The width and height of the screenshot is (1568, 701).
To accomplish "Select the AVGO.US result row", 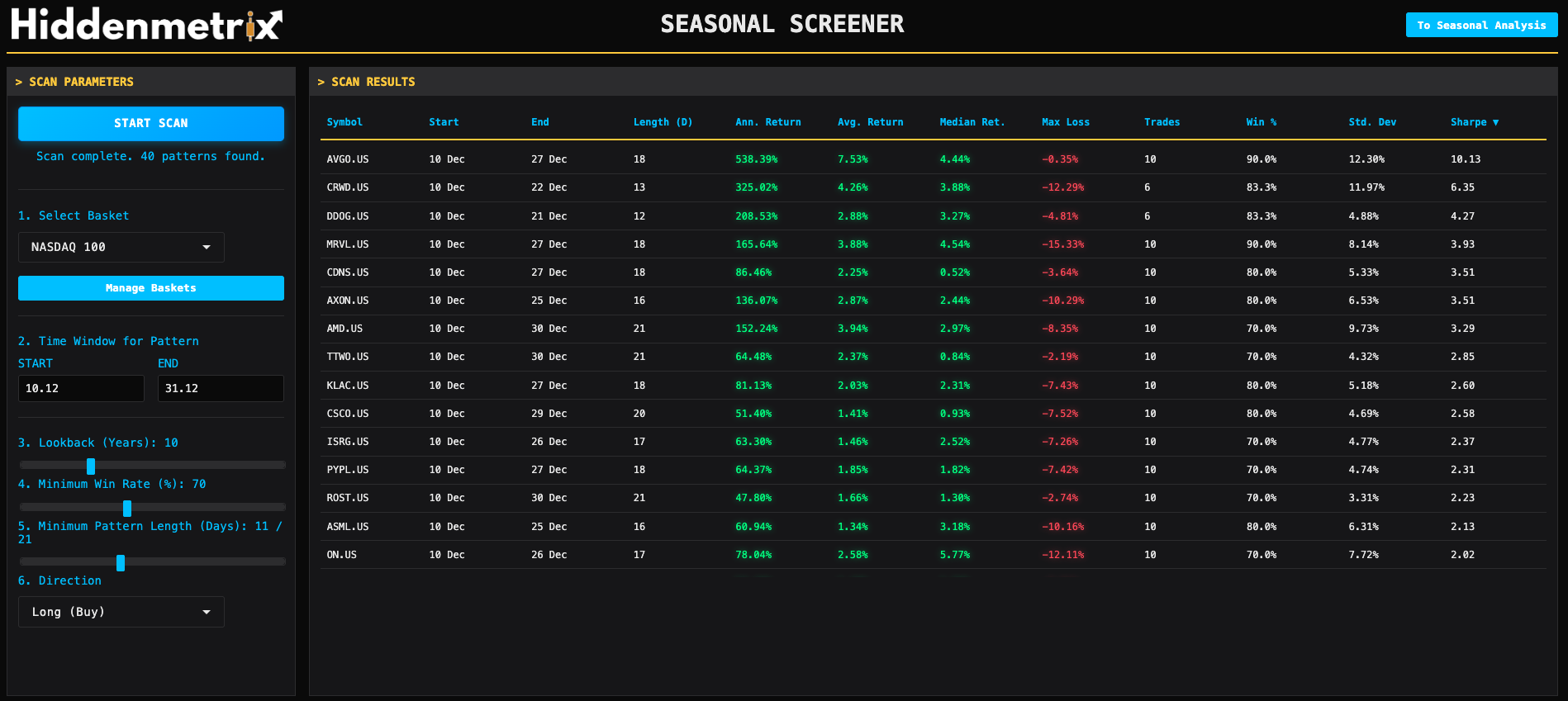I will click(x=348, y=159).
